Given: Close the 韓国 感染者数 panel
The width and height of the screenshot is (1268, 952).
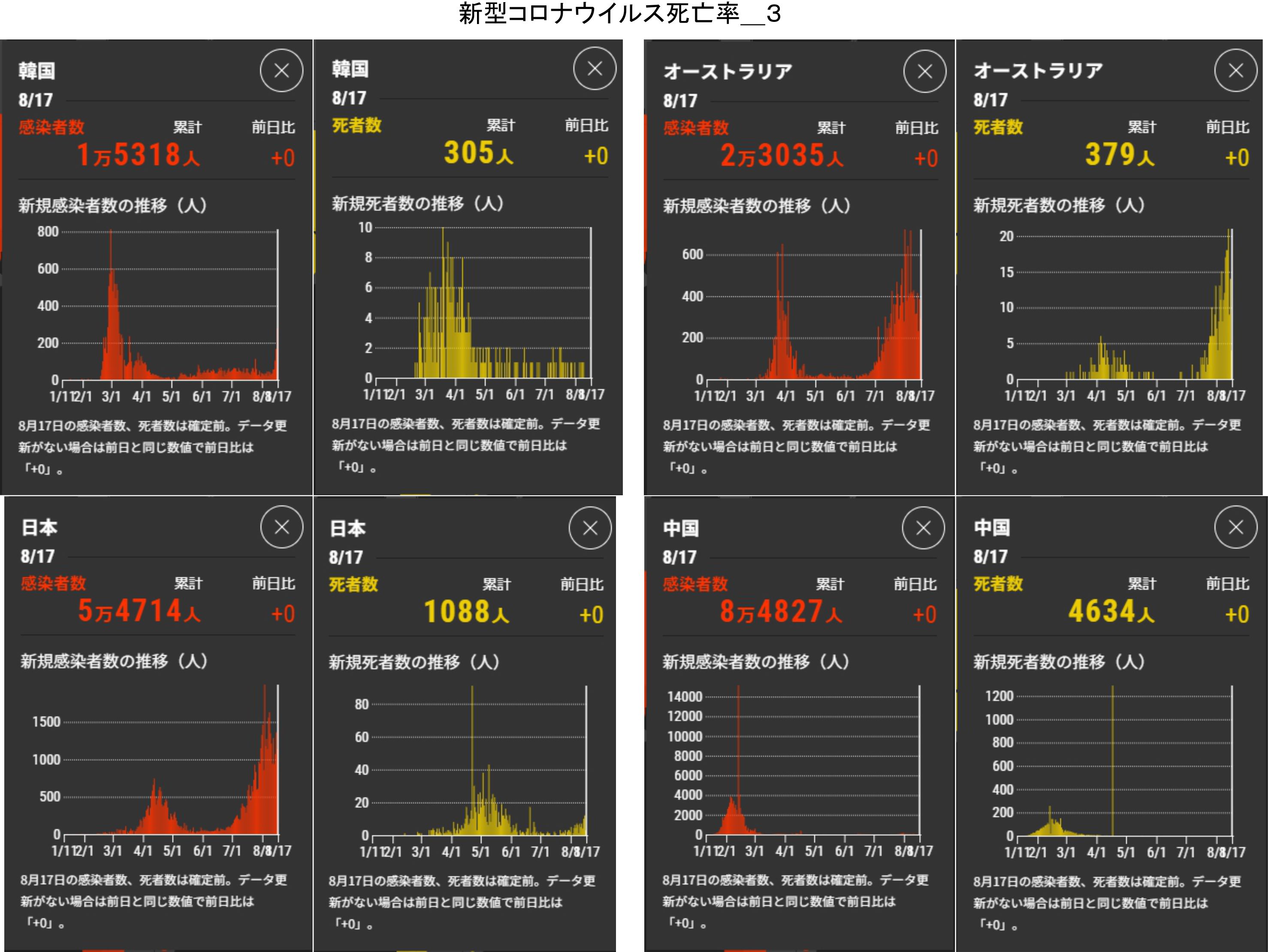Looking at the screenshot, I should [x=281, y=71].
